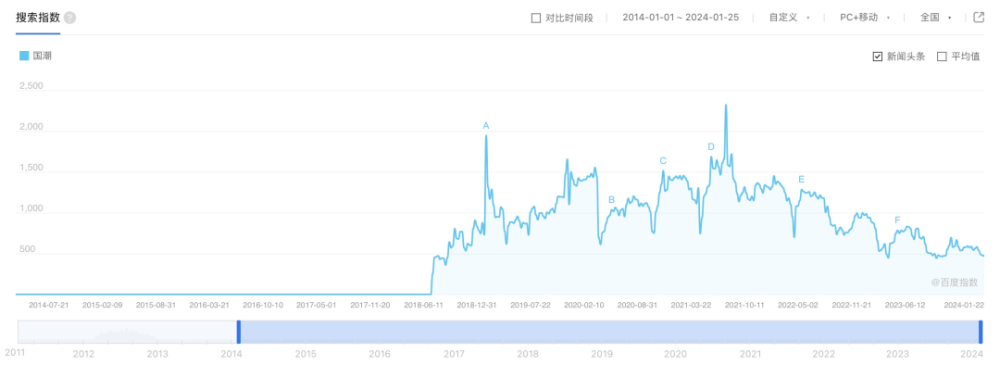Open the PC+移动 device dropdown
Screen dimensions: 1000x365
865,18
